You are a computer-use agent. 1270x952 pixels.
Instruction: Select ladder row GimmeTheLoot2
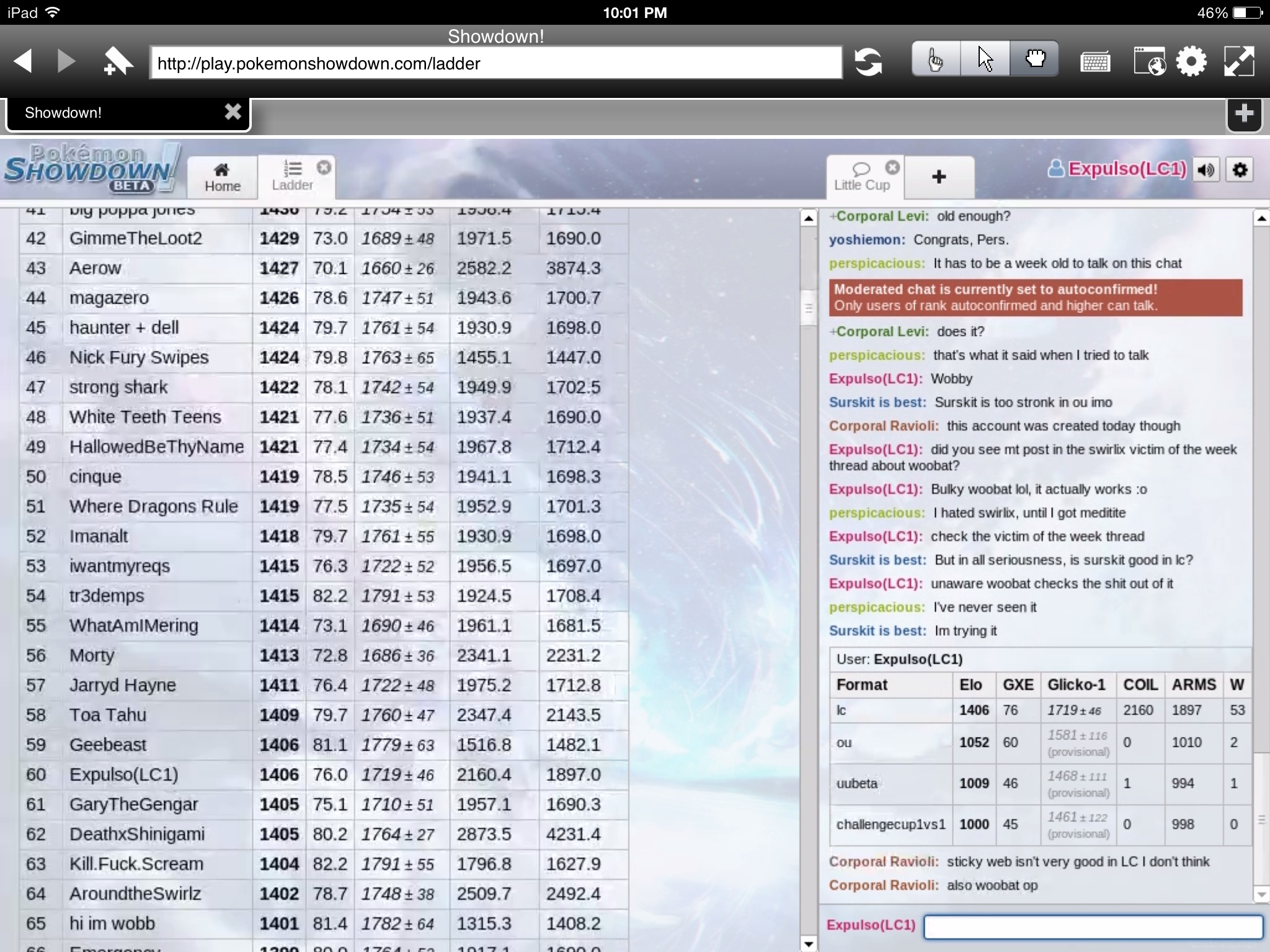point(324,239)
